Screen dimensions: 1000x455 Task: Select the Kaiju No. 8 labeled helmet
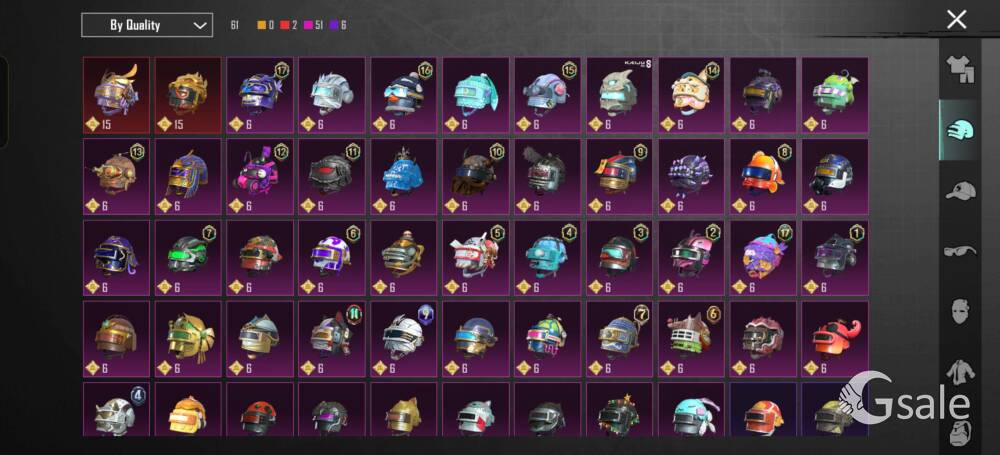[620, 95]
